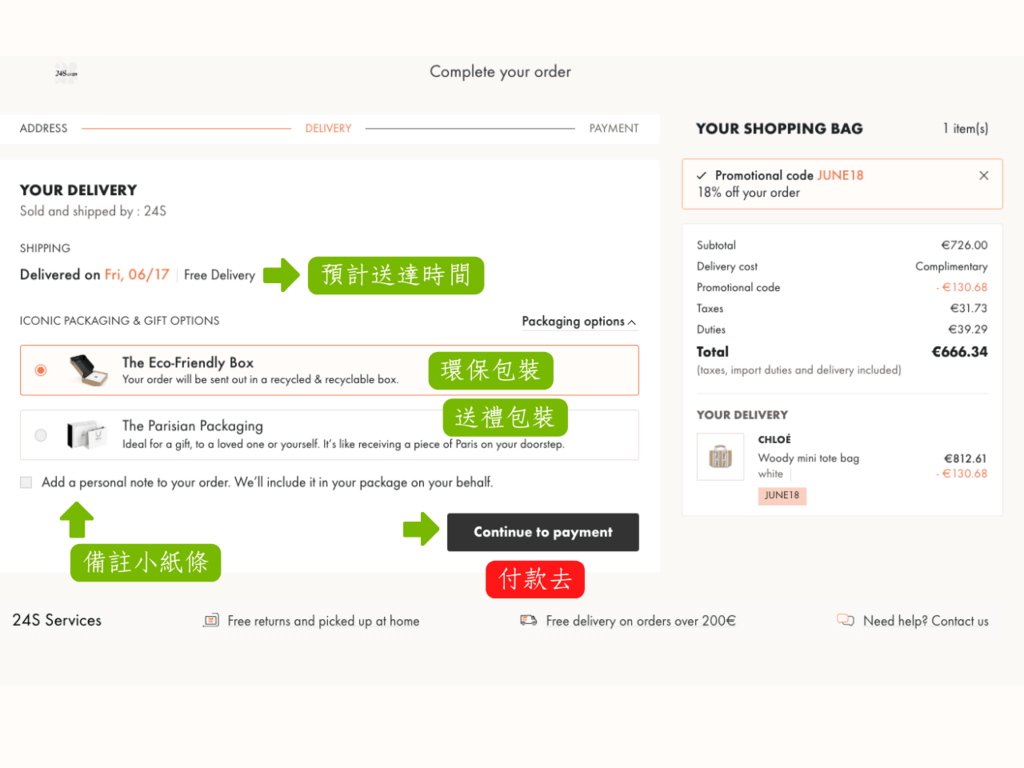Select the DELIVERY step

pos(328,129)
